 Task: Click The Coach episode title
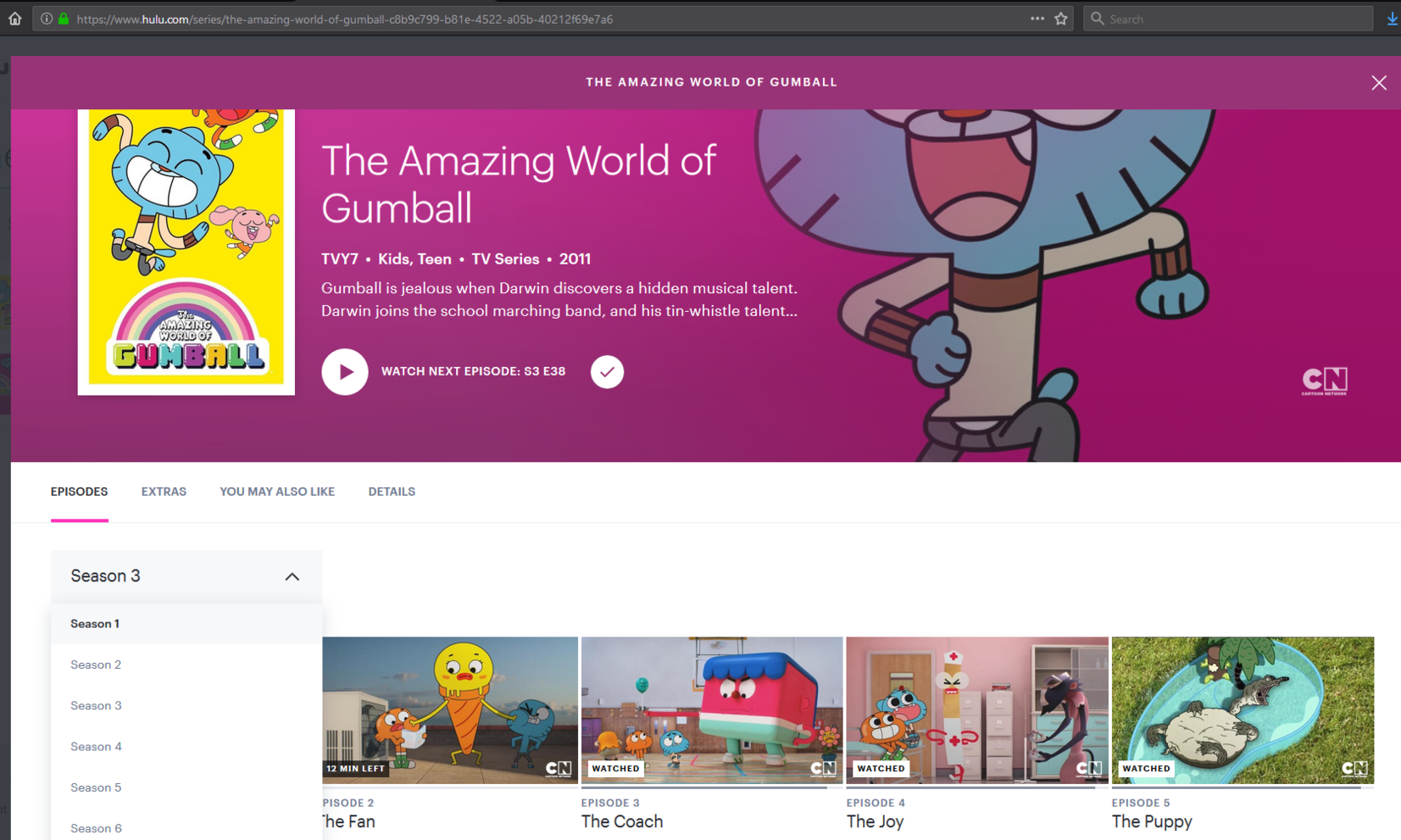click(x=622, y=821)
